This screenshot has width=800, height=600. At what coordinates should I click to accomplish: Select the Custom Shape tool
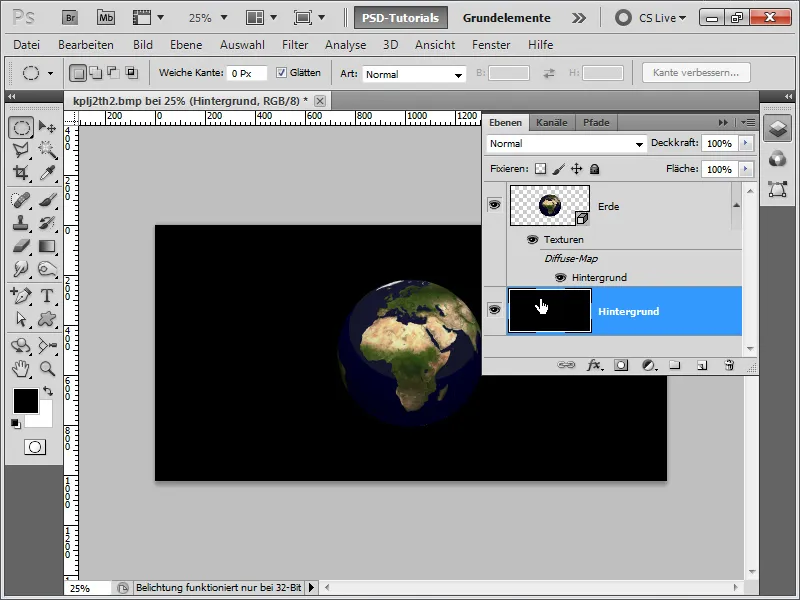pos(47,319)
